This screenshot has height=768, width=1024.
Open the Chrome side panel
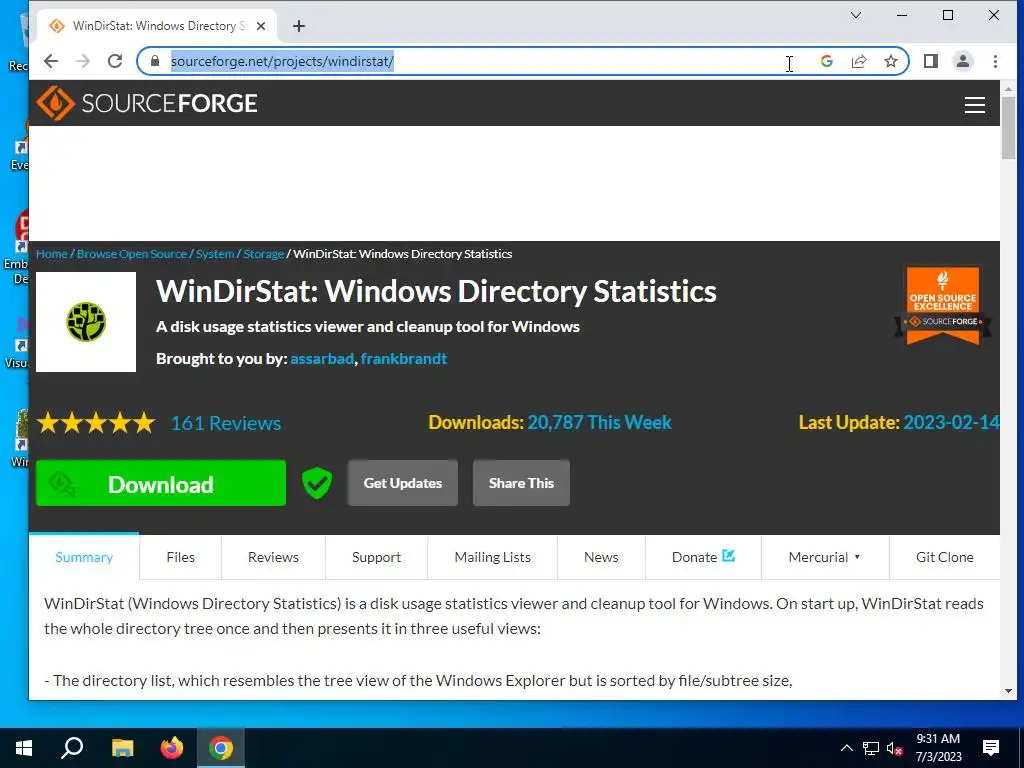tap(931, 61)
